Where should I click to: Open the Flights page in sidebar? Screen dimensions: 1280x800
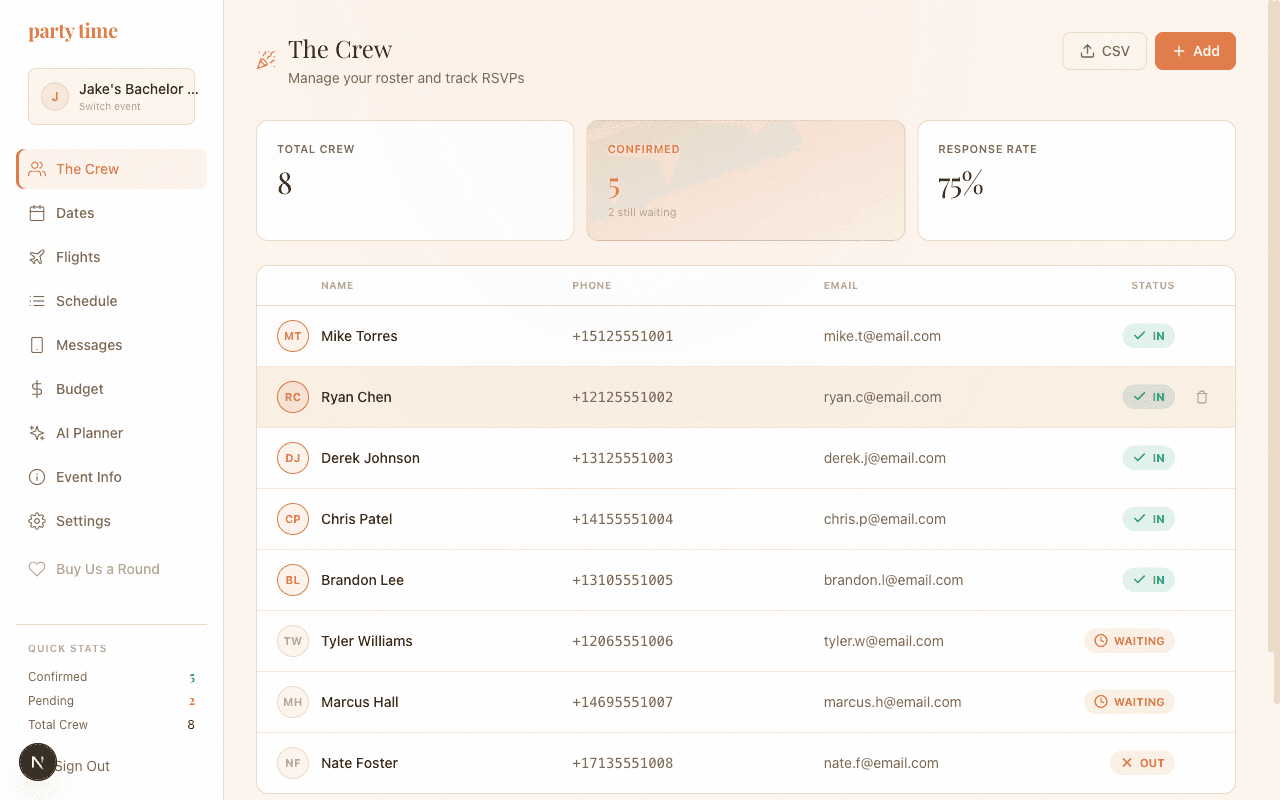[x=78, y=257]
